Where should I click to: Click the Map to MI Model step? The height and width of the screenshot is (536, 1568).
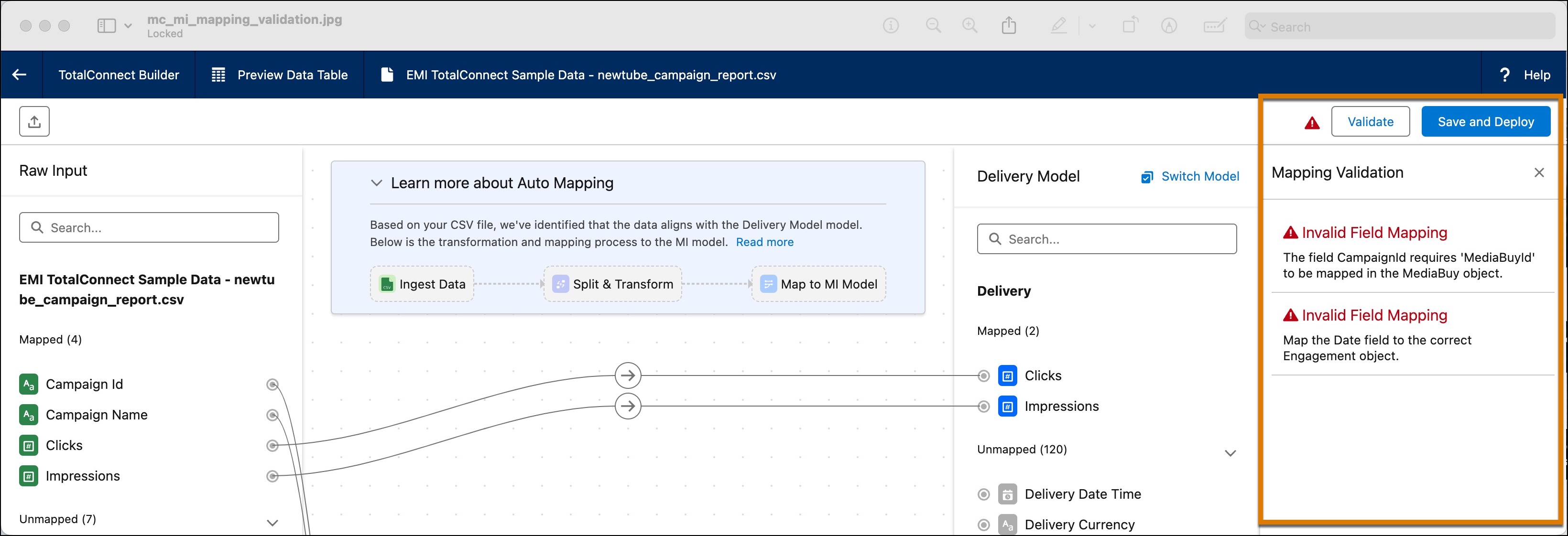pyautogui.click(x=819, y=284)
